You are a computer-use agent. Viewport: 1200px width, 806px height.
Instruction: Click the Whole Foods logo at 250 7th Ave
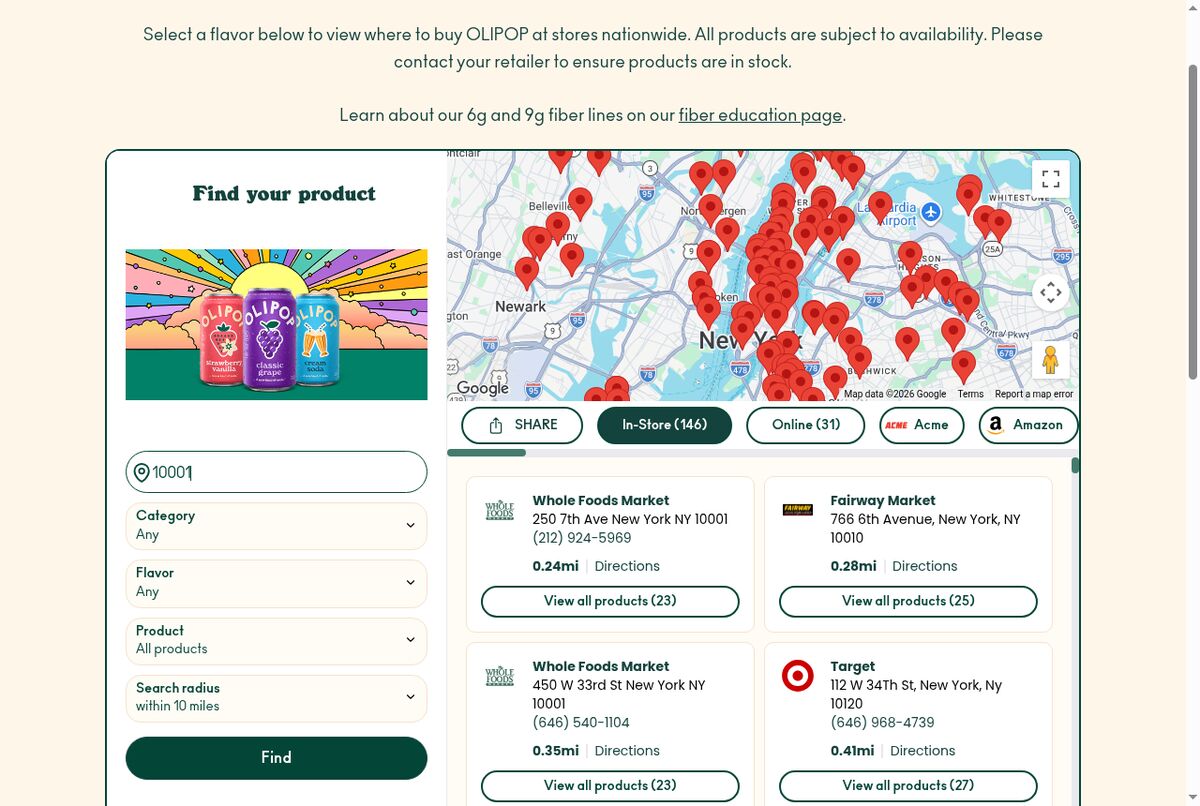pos(499,510)
